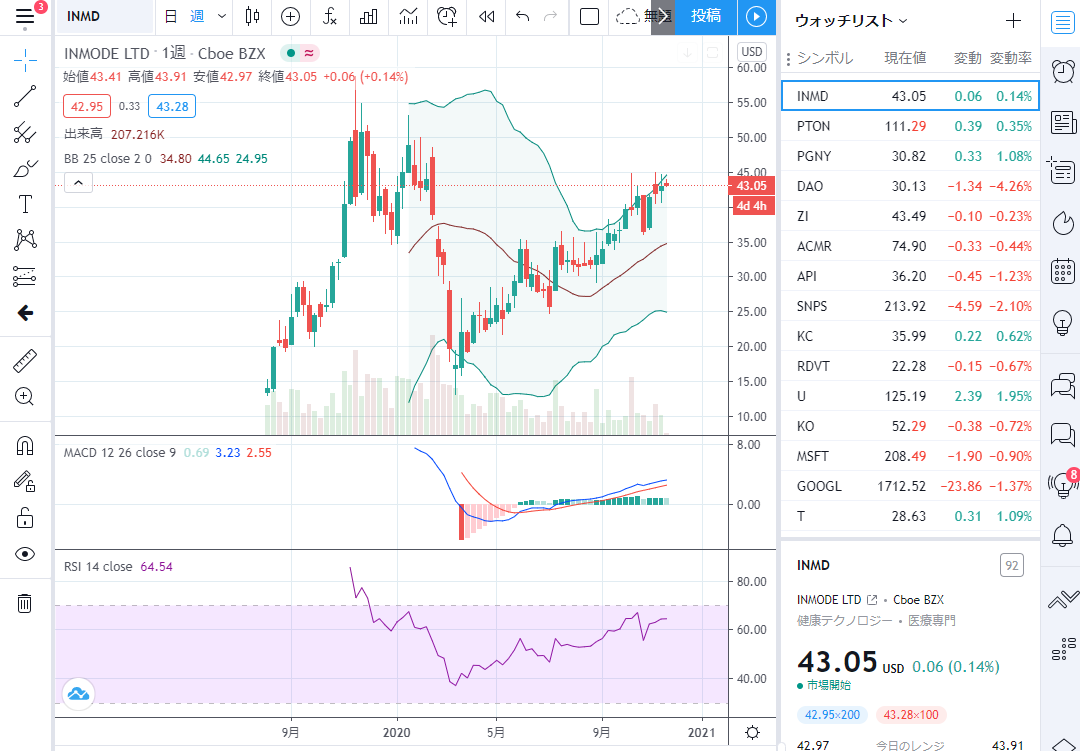Toggle magnet mode
The width and height of the screenshot is (1080, 751).
[25, 446]
